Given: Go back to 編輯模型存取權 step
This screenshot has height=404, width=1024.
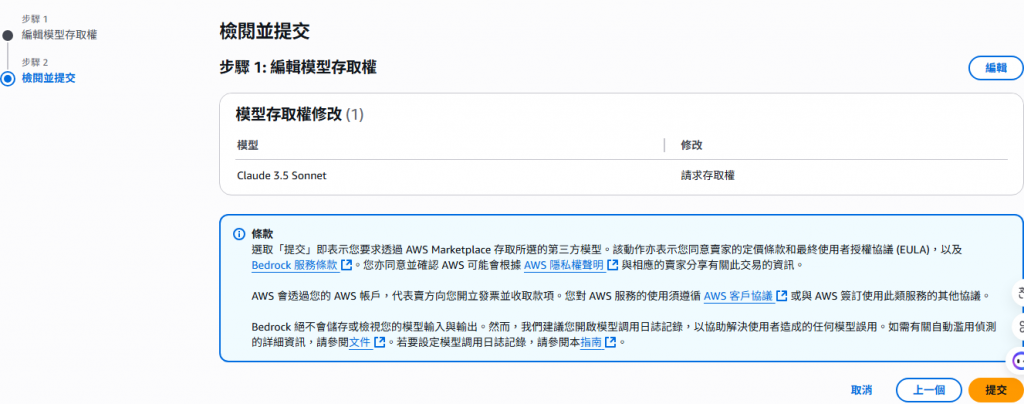Looking at the screenshot, I should (59, 35).
